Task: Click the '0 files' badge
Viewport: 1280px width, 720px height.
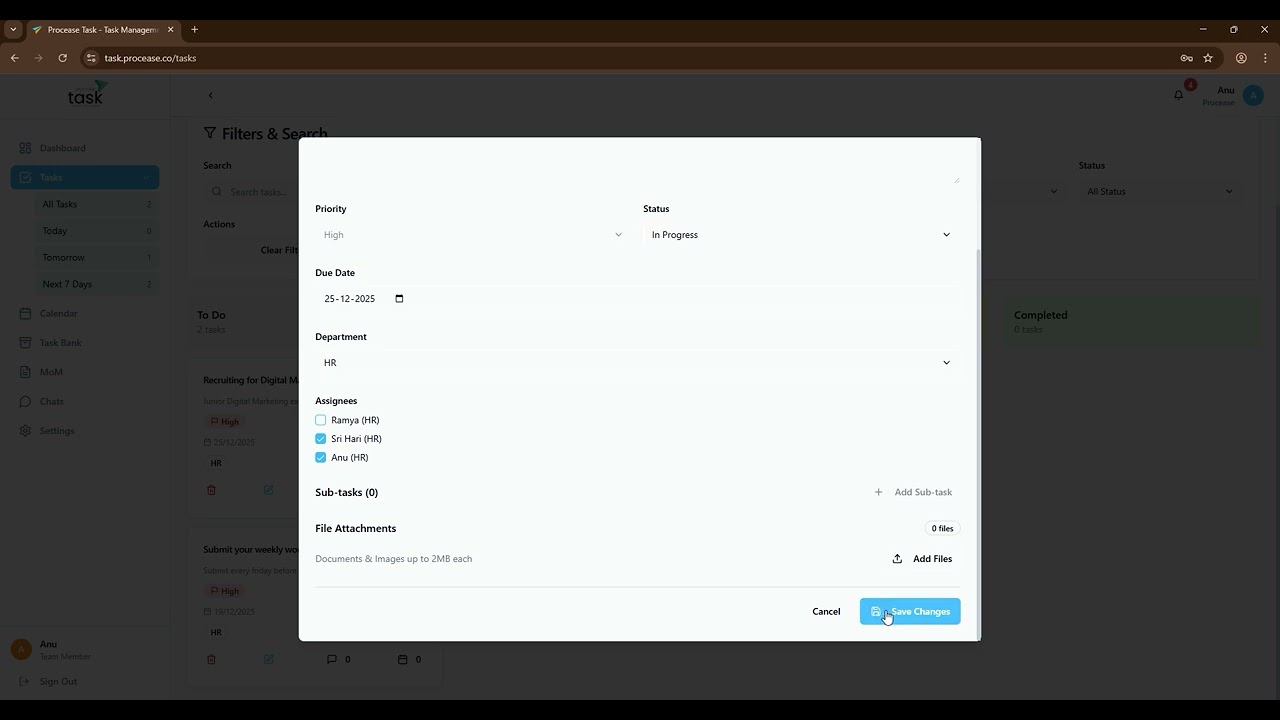Action: pos(942,528)
